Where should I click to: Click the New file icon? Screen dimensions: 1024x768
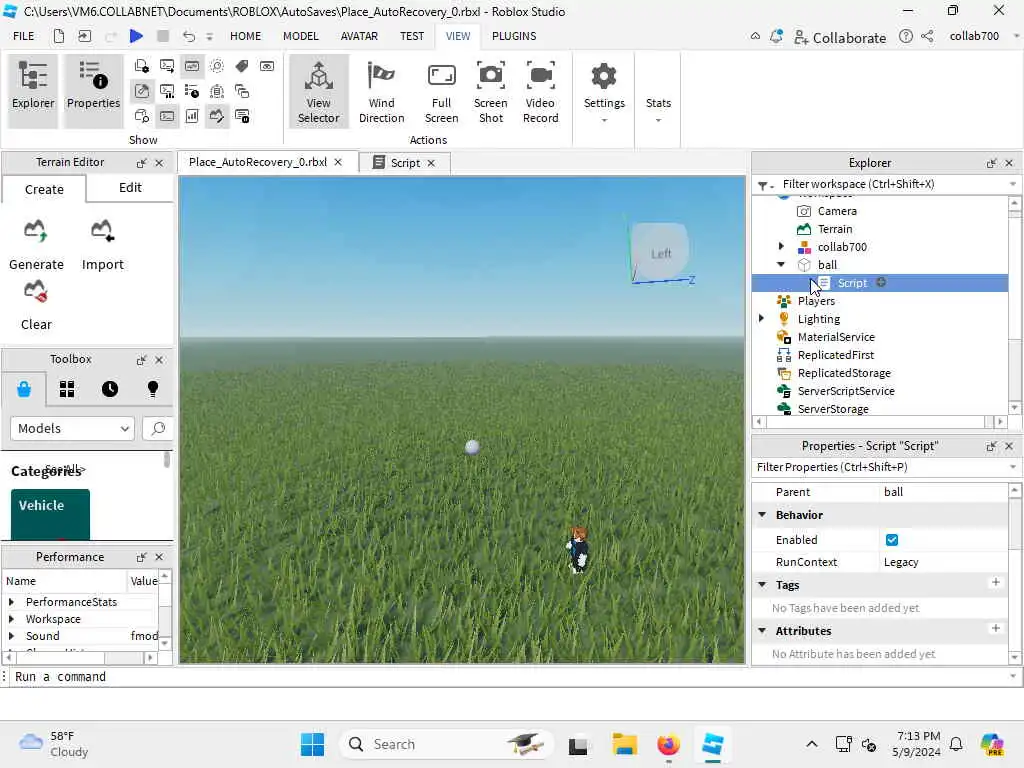[x=59, y=36]
